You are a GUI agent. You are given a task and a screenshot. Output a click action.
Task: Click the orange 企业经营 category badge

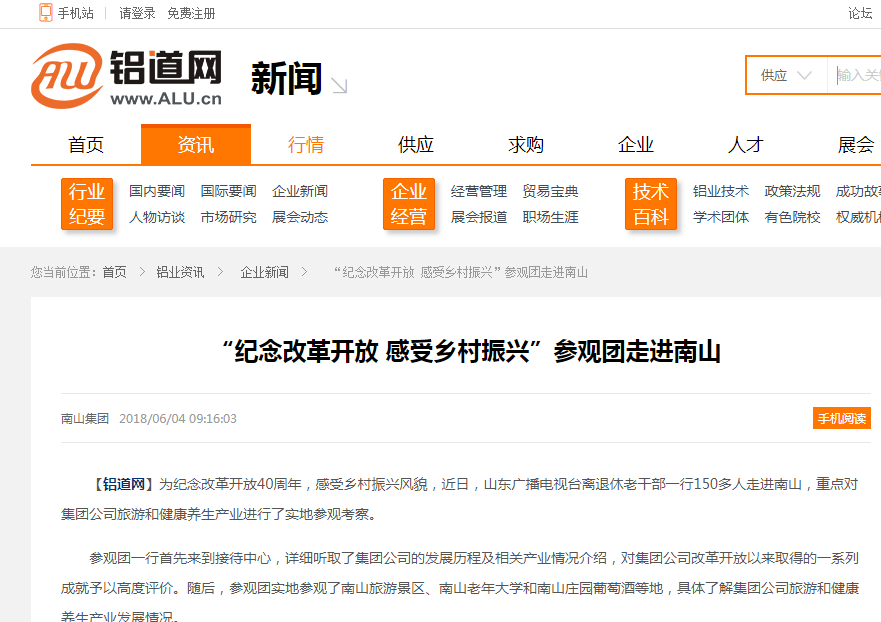point(409,204)
